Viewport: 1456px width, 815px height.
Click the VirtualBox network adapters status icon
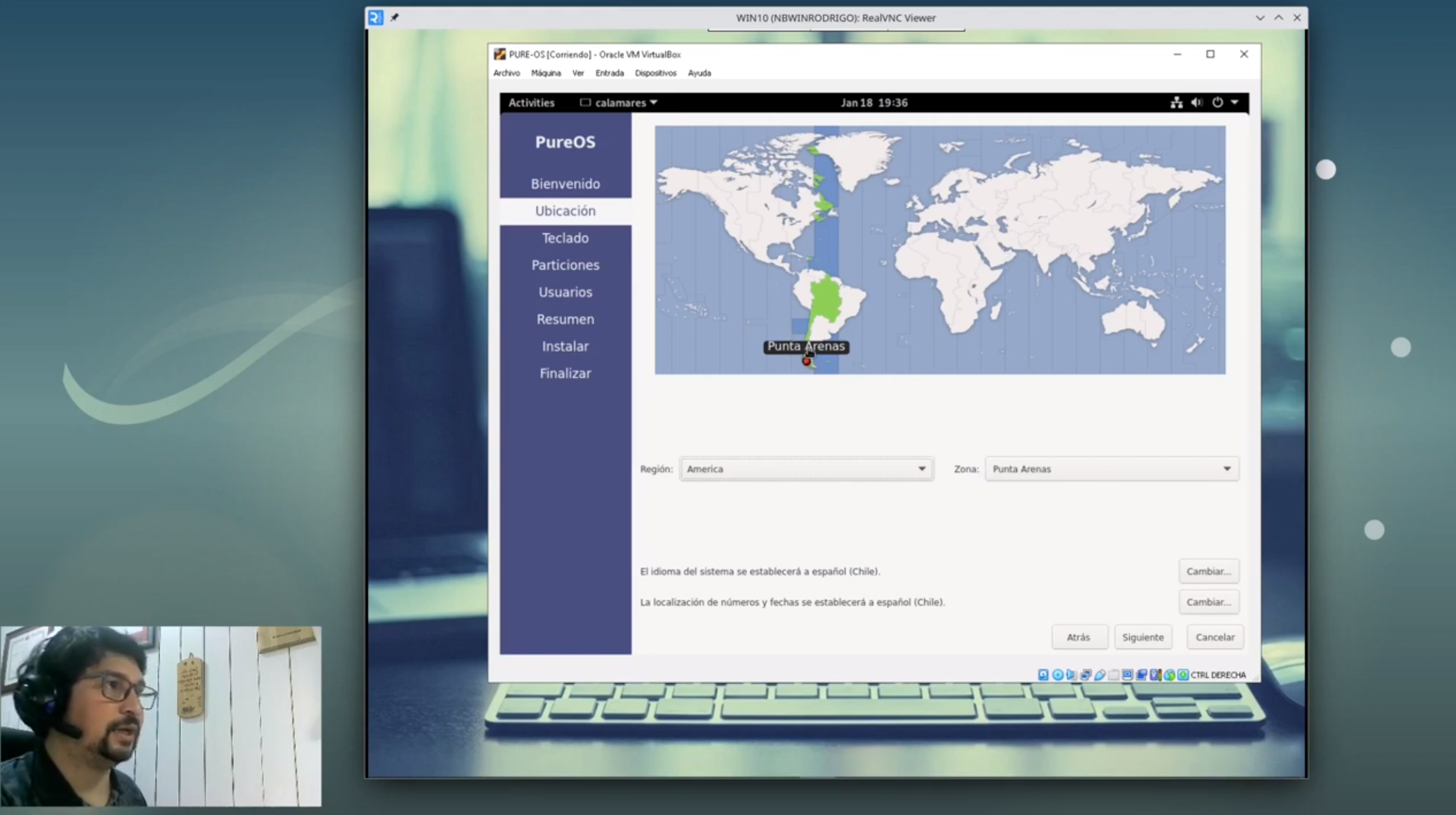tap(1085, 675)
